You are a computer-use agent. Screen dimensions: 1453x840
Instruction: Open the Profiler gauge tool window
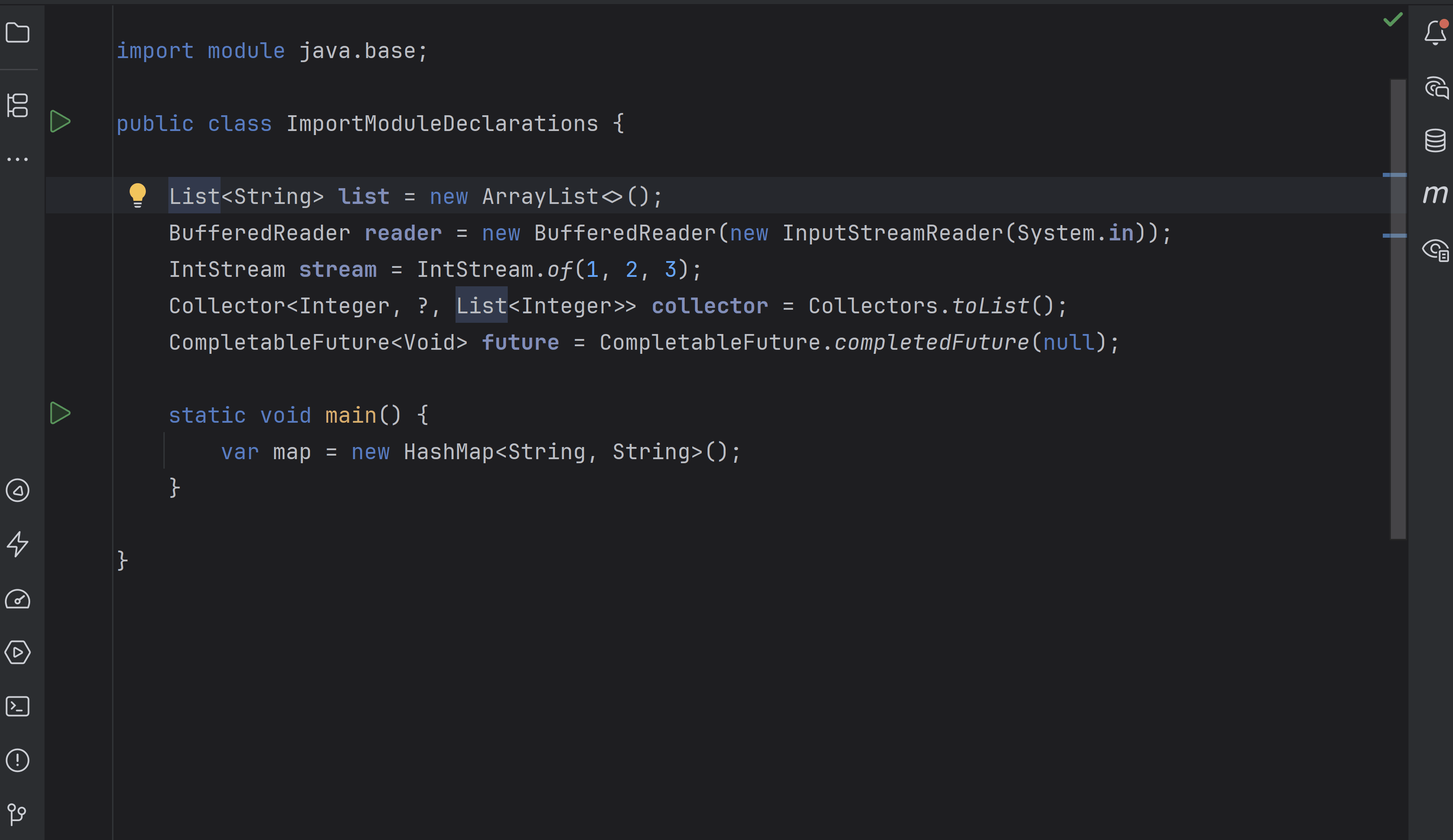coord(17,599)
